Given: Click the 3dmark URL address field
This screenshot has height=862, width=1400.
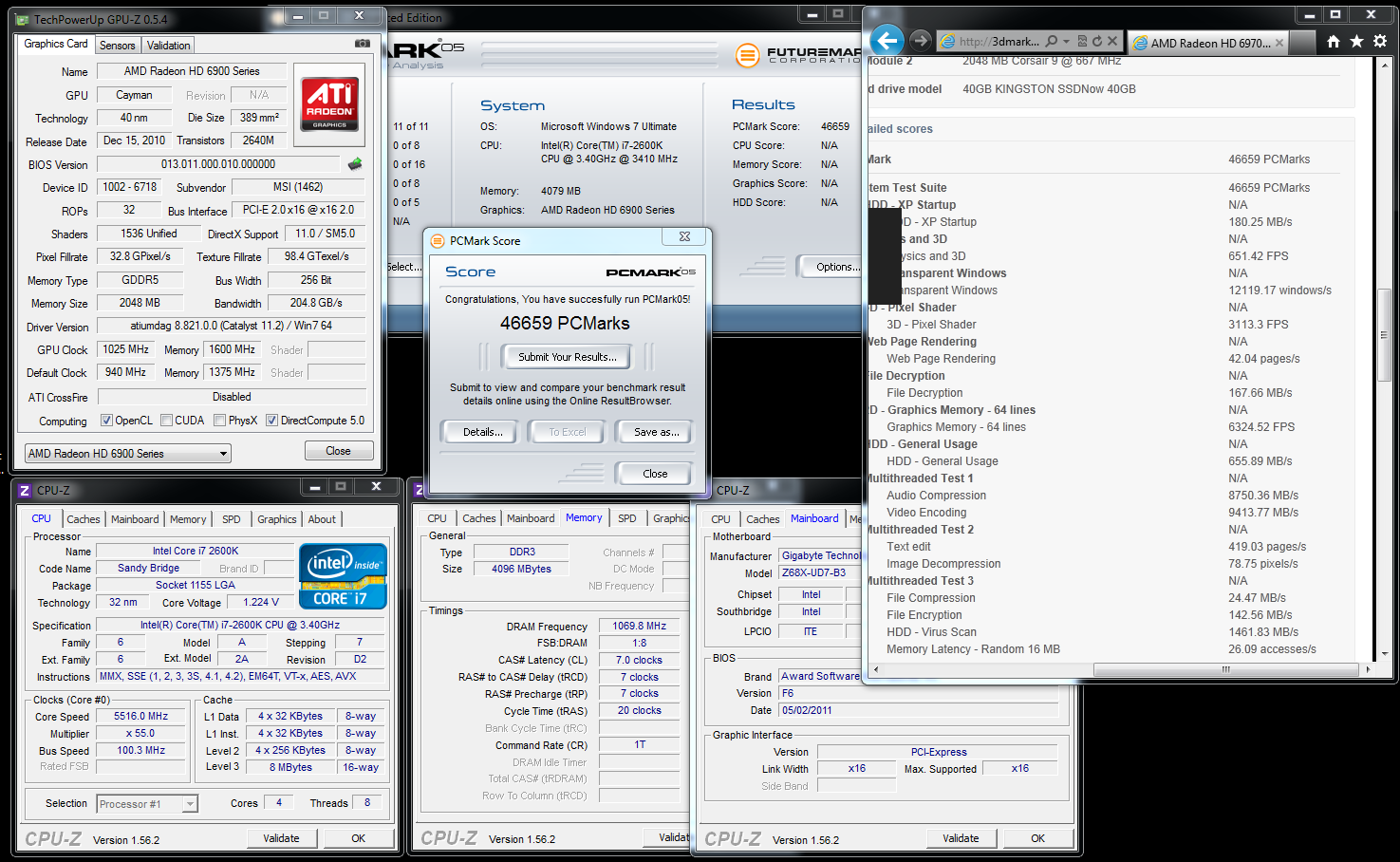Looking at the screenshot, I should tap(999, 42).
